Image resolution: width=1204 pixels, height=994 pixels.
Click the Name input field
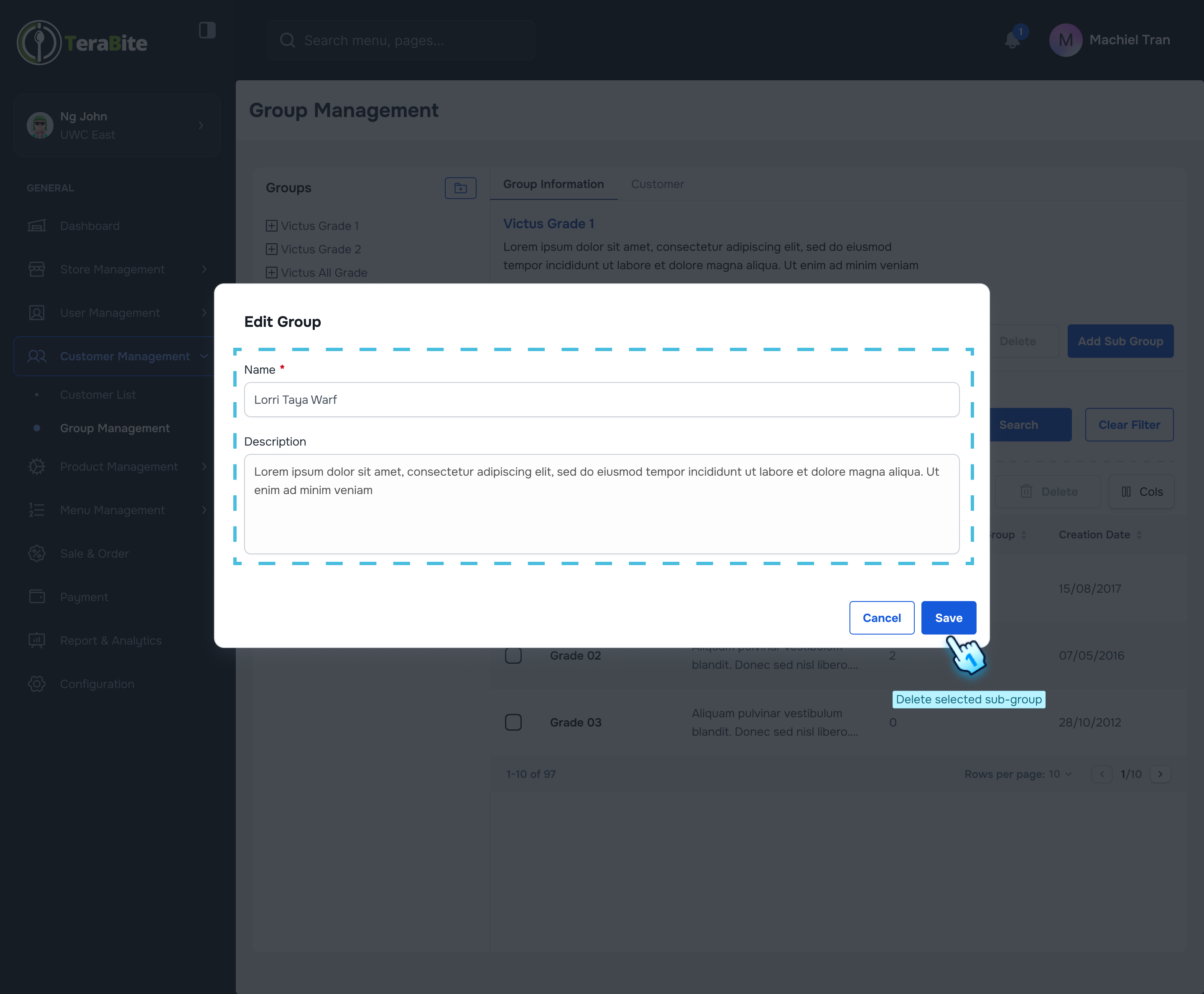tap(601, 400)
